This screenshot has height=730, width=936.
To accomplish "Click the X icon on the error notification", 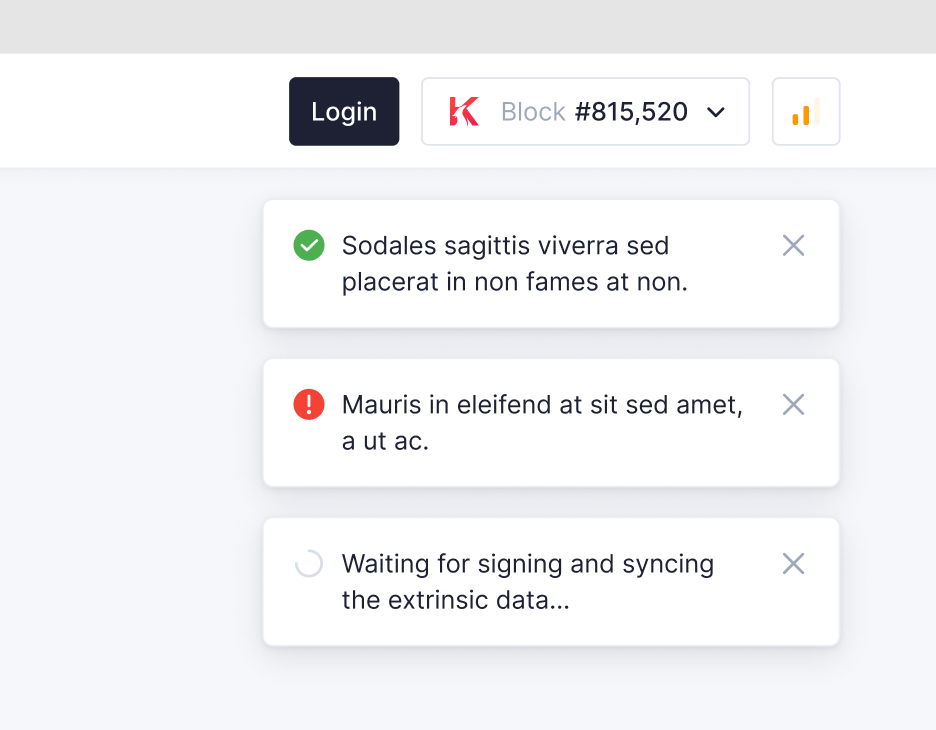I will pos(793,404).
